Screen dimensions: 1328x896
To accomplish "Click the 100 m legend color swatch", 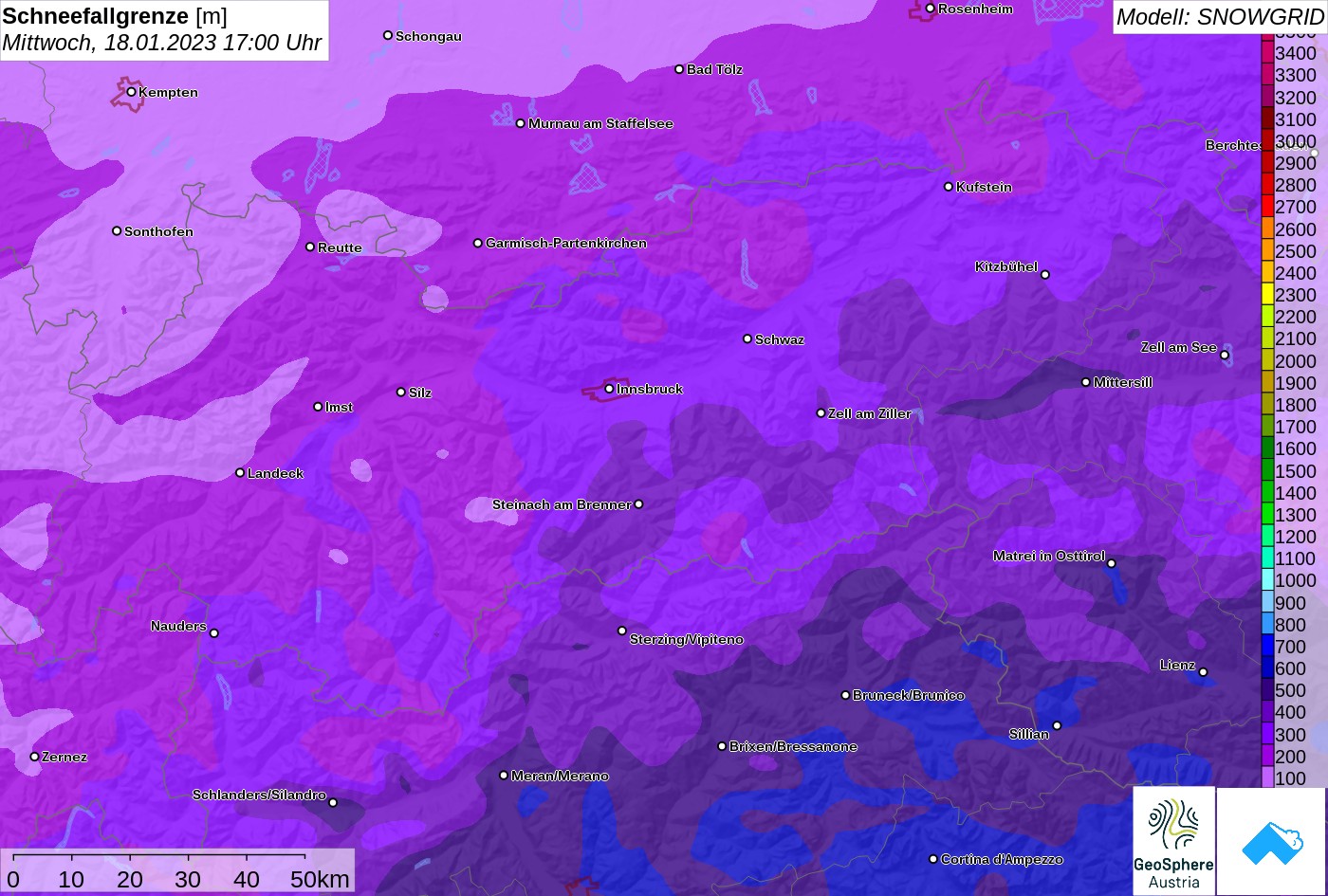I will [1267, 777].
